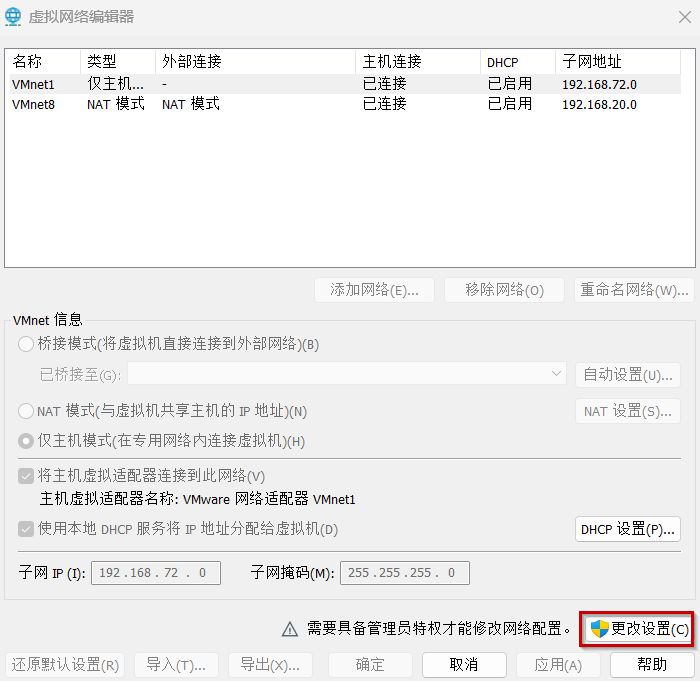700x681 pixels.
Task: Sort by the 类型 column header
Action: [x=118, y=62]
